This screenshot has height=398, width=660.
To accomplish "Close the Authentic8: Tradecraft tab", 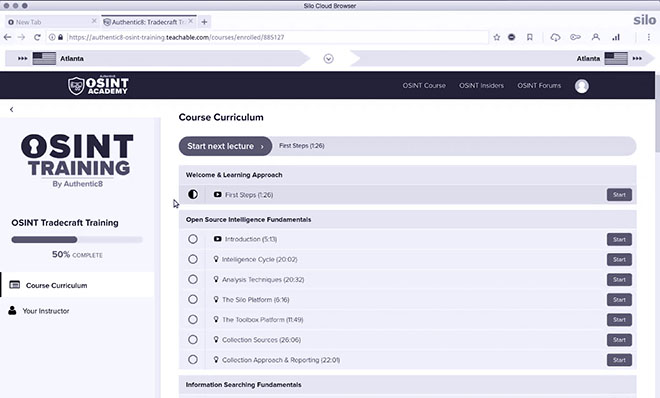I will coord(191,21).
